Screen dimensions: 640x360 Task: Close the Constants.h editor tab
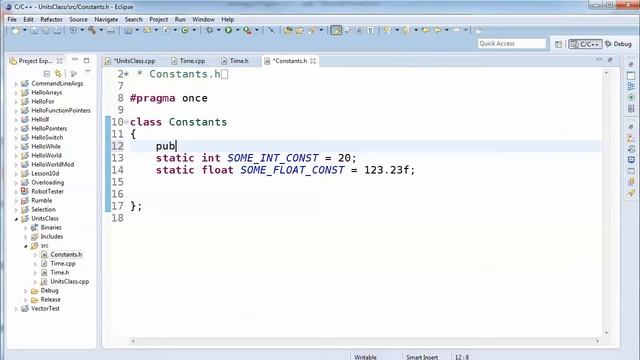coord(313,61)
